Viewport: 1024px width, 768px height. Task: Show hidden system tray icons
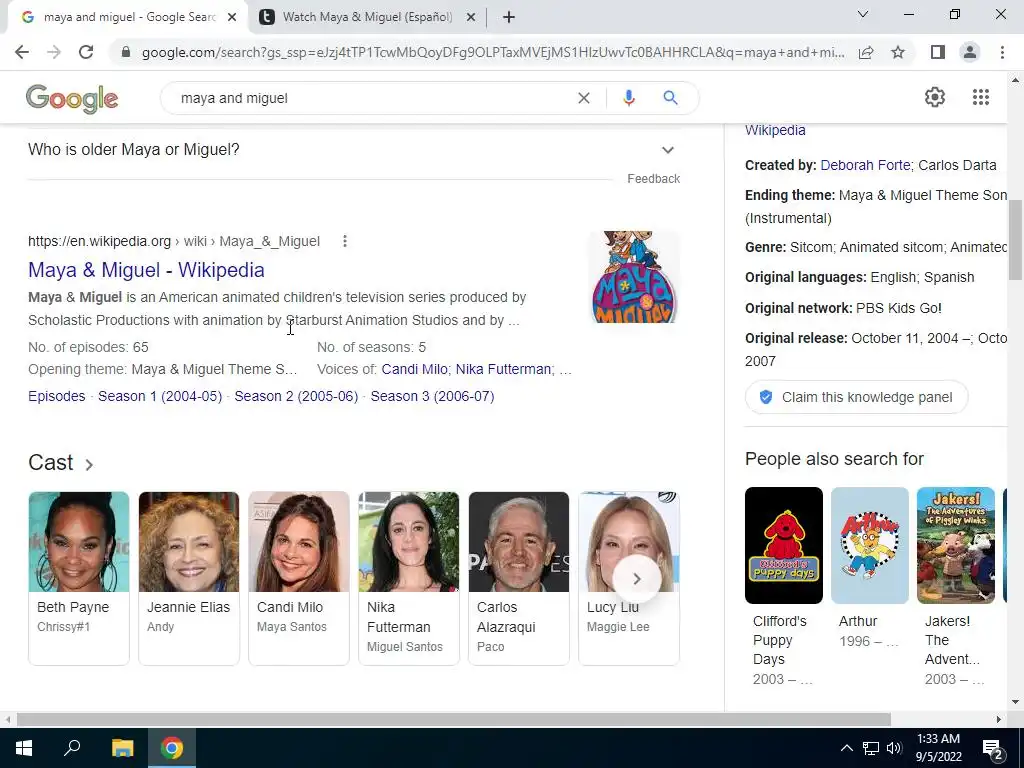coord(846,748)
